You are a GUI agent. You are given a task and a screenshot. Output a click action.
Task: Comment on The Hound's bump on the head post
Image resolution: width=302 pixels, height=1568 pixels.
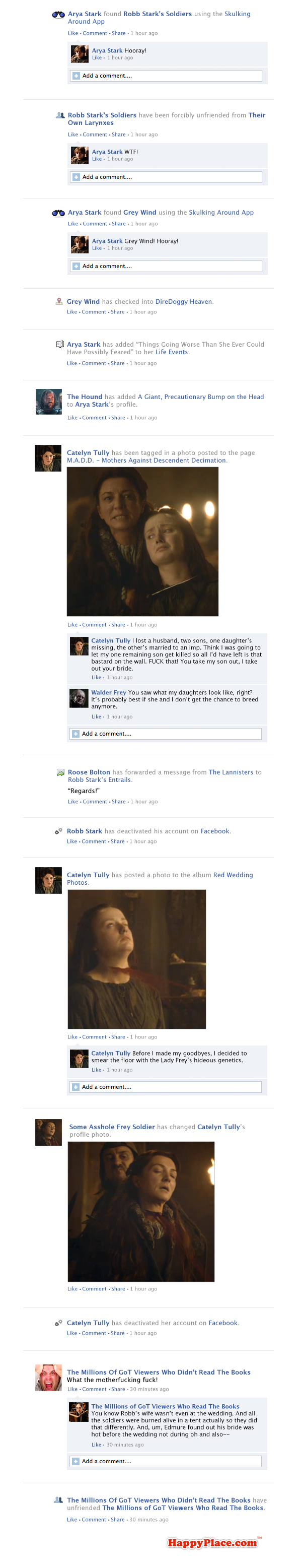[x=94, y=418]
